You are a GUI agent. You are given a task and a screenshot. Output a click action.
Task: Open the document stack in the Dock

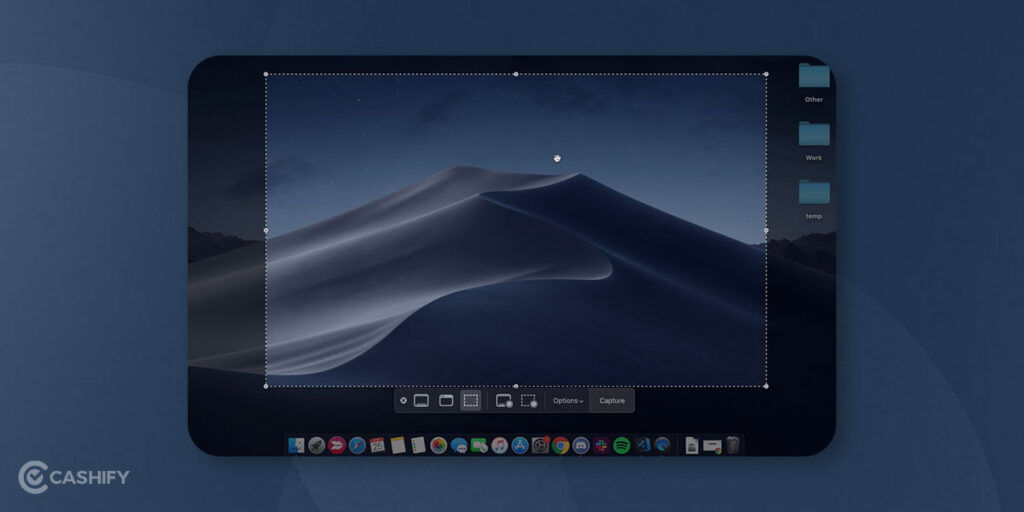(692, 445)
